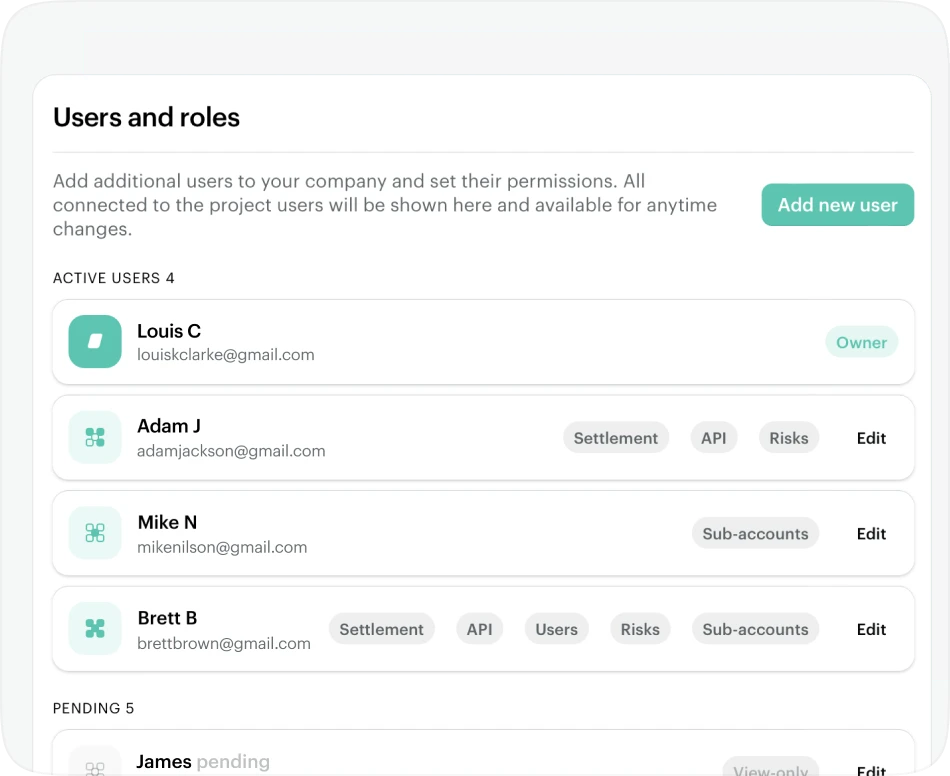Click Brett B's avatar icon
Viewport: 950px width, 776px height.
[95, 628]
